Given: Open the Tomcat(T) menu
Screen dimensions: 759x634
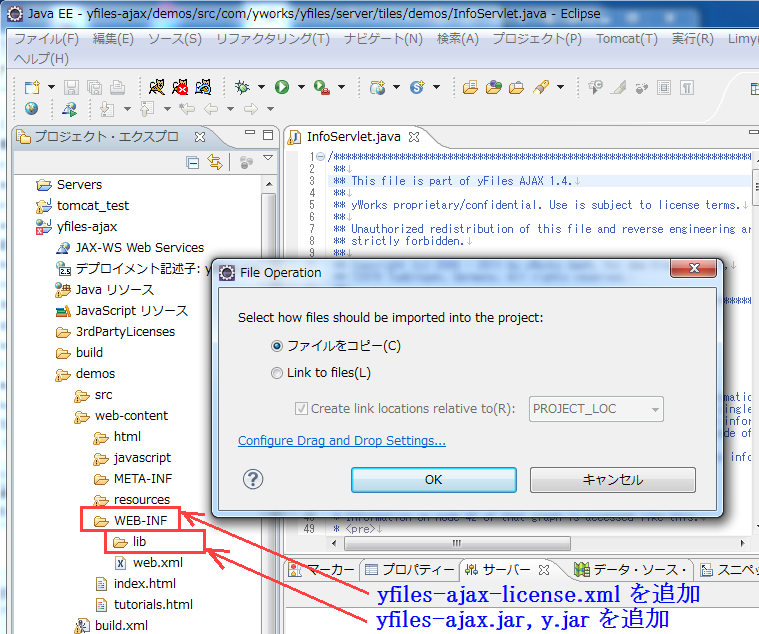Looking at the screenshot, I should [x=626, y=39].
